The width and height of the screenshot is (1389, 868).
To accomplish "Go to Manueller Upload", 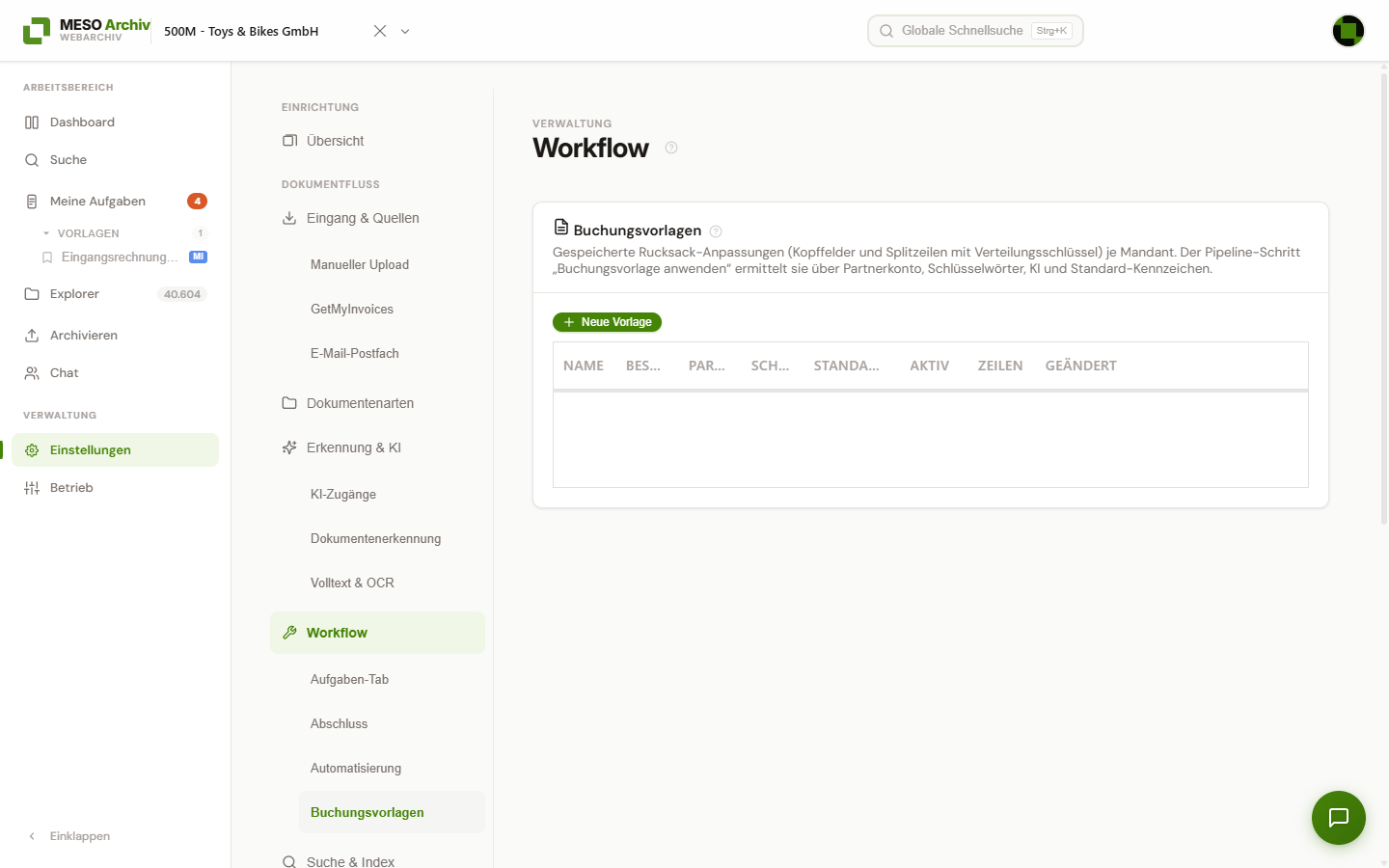I will click(392, 264).
